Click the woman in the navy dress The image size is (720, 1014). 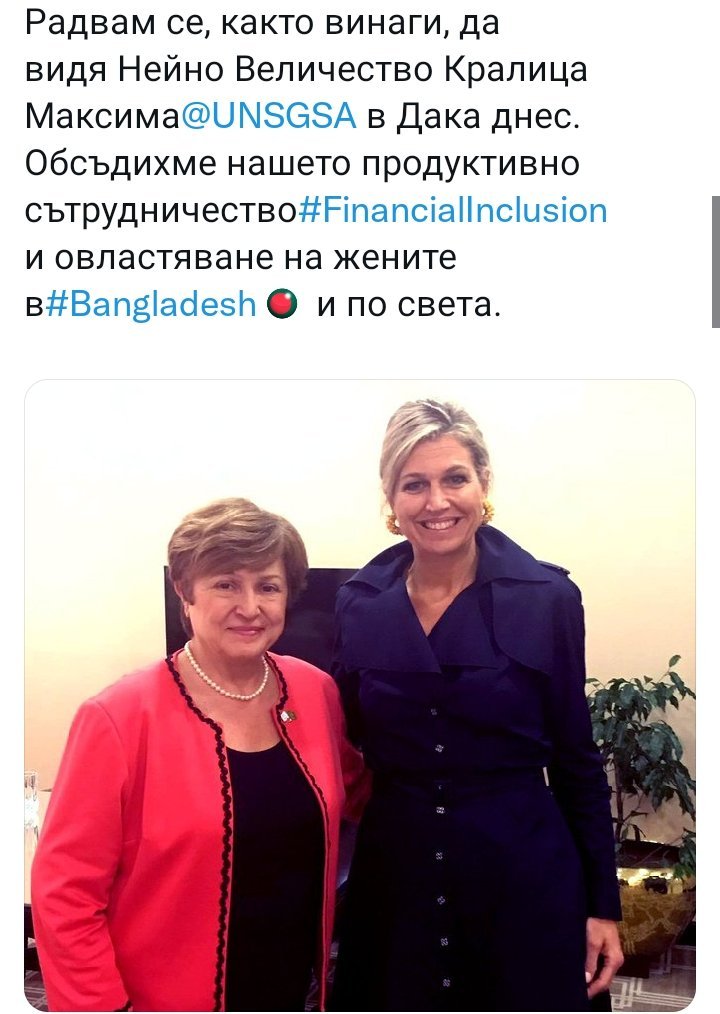(472, 711)
